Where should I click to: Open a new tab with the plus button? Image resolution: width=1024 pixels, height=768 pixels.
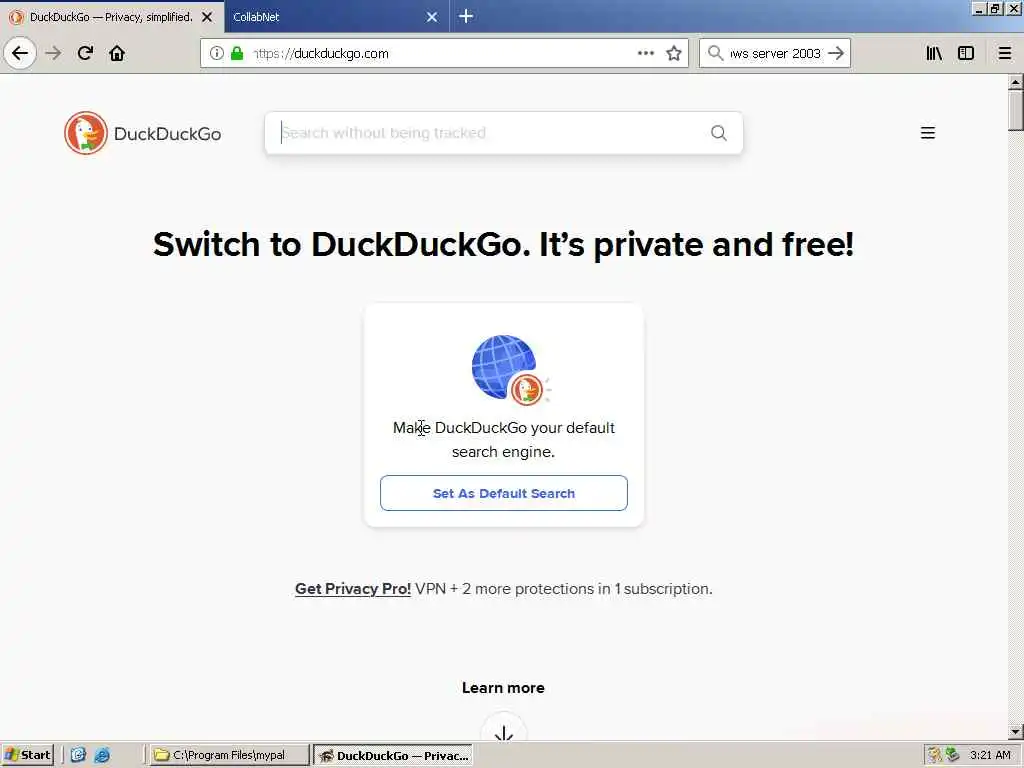point(466,16)
